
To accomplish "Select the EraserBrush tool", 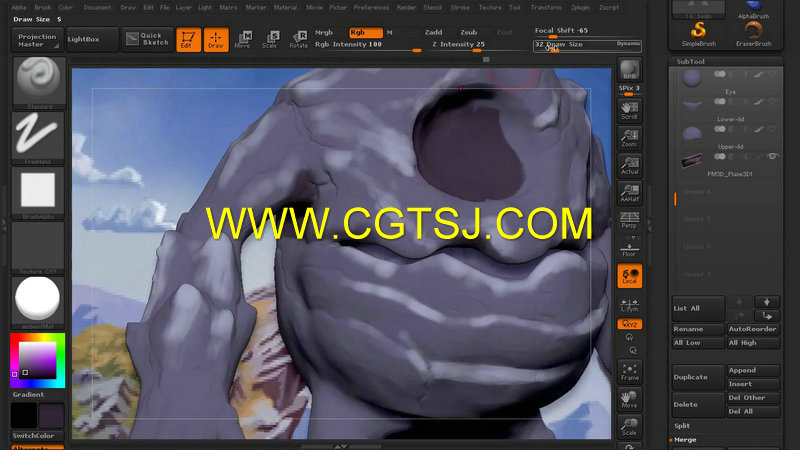I will click(x=754, y=35).
